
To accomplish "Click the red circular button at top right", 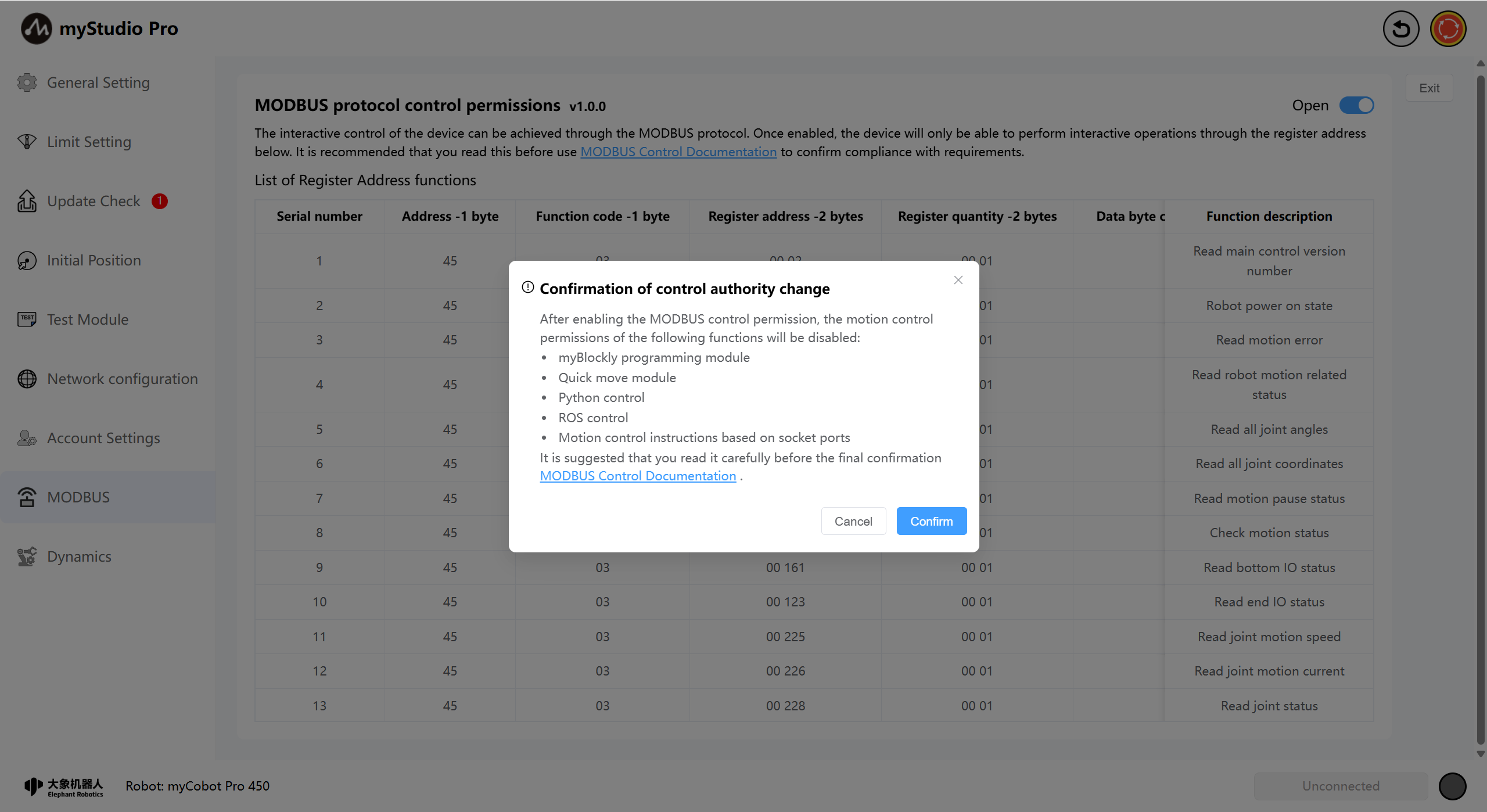I will [1448, 28].
